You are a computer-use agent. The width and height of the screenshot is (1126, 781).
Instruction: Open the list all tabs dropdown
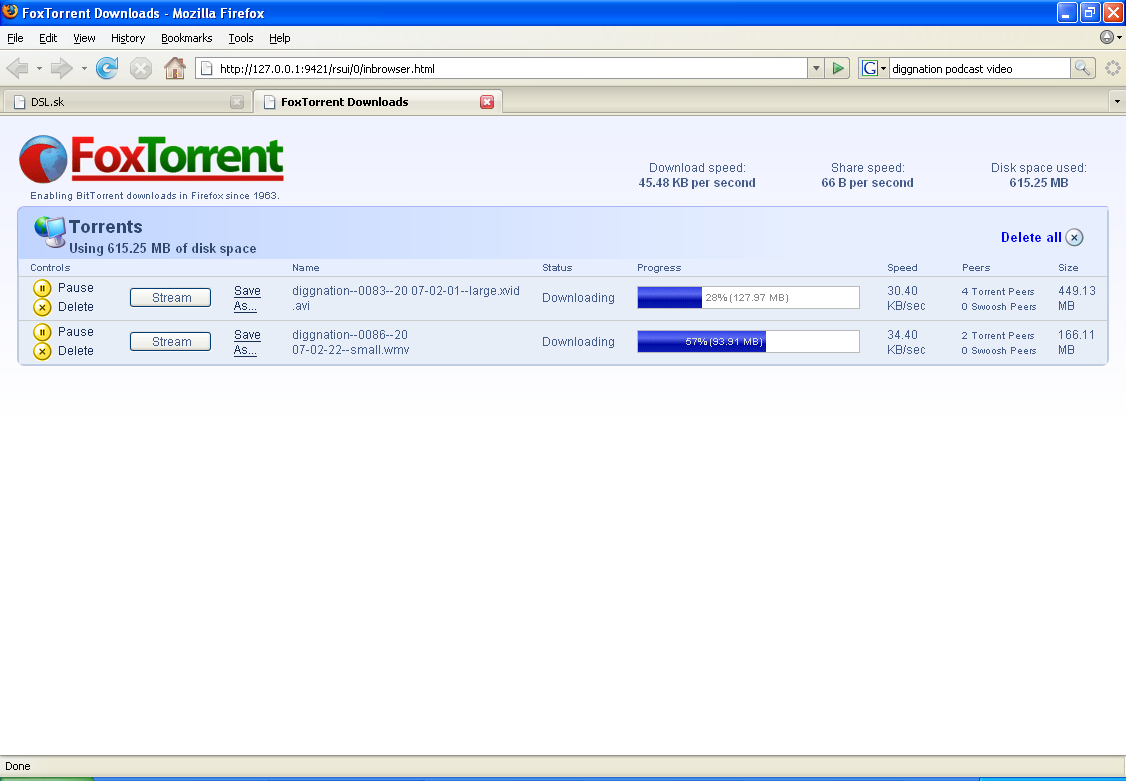click(1117, 102)
